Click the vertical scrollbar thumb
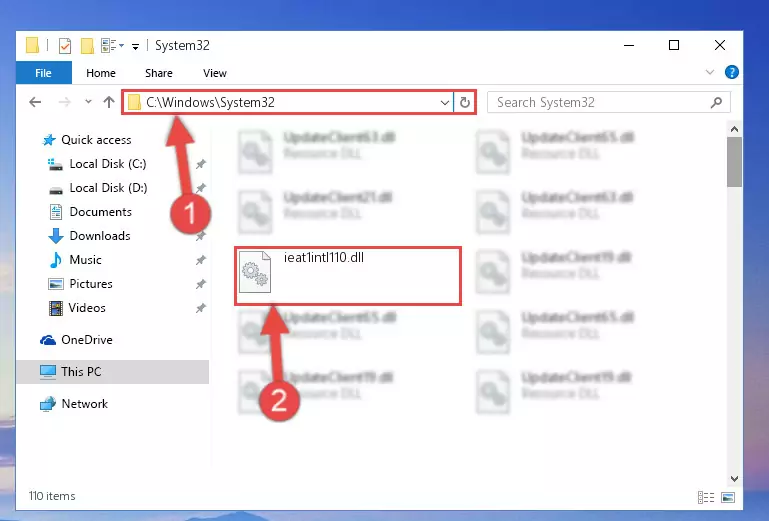The image size is (769, 521). (734, 162)
